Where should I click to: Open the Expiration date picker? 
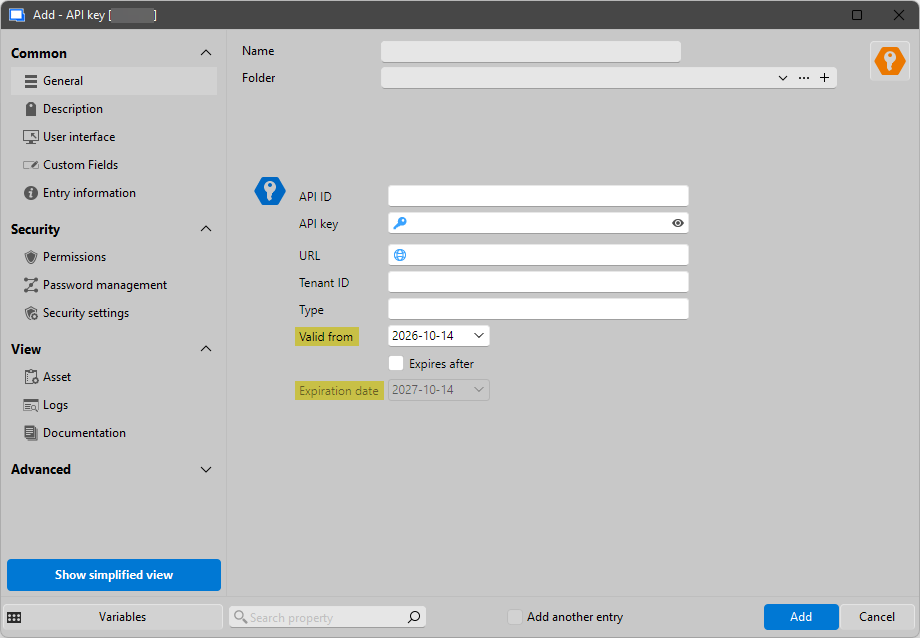479,390
